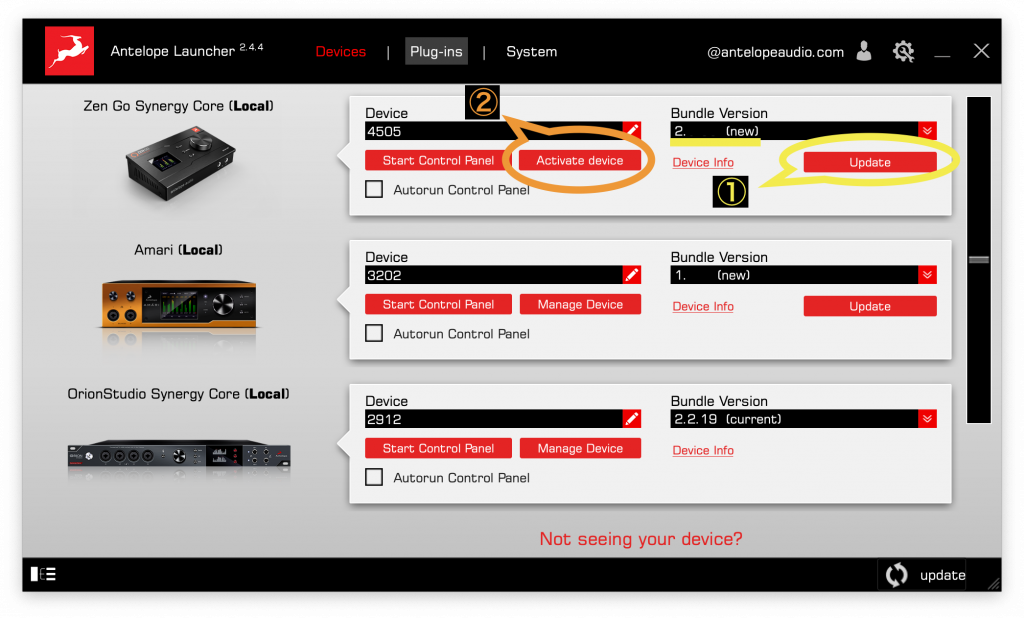The height and width of the screenshot is (618, 1024).
Task: Expand Bundle Version dropdown for Amari
Action: (x=927, y=275)
